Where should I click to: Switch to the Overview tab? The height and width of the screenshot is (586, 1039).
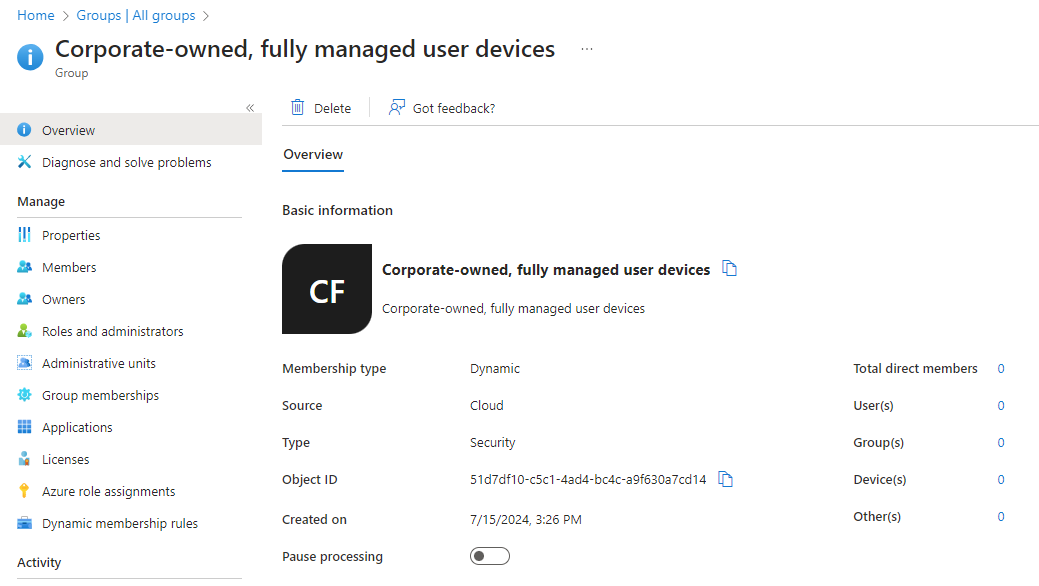pos(312,154)
